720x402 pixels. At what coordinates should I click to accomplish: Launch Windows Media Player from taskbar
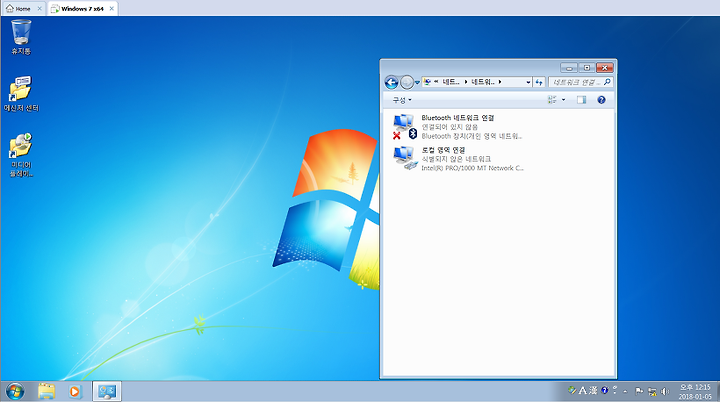74,391
